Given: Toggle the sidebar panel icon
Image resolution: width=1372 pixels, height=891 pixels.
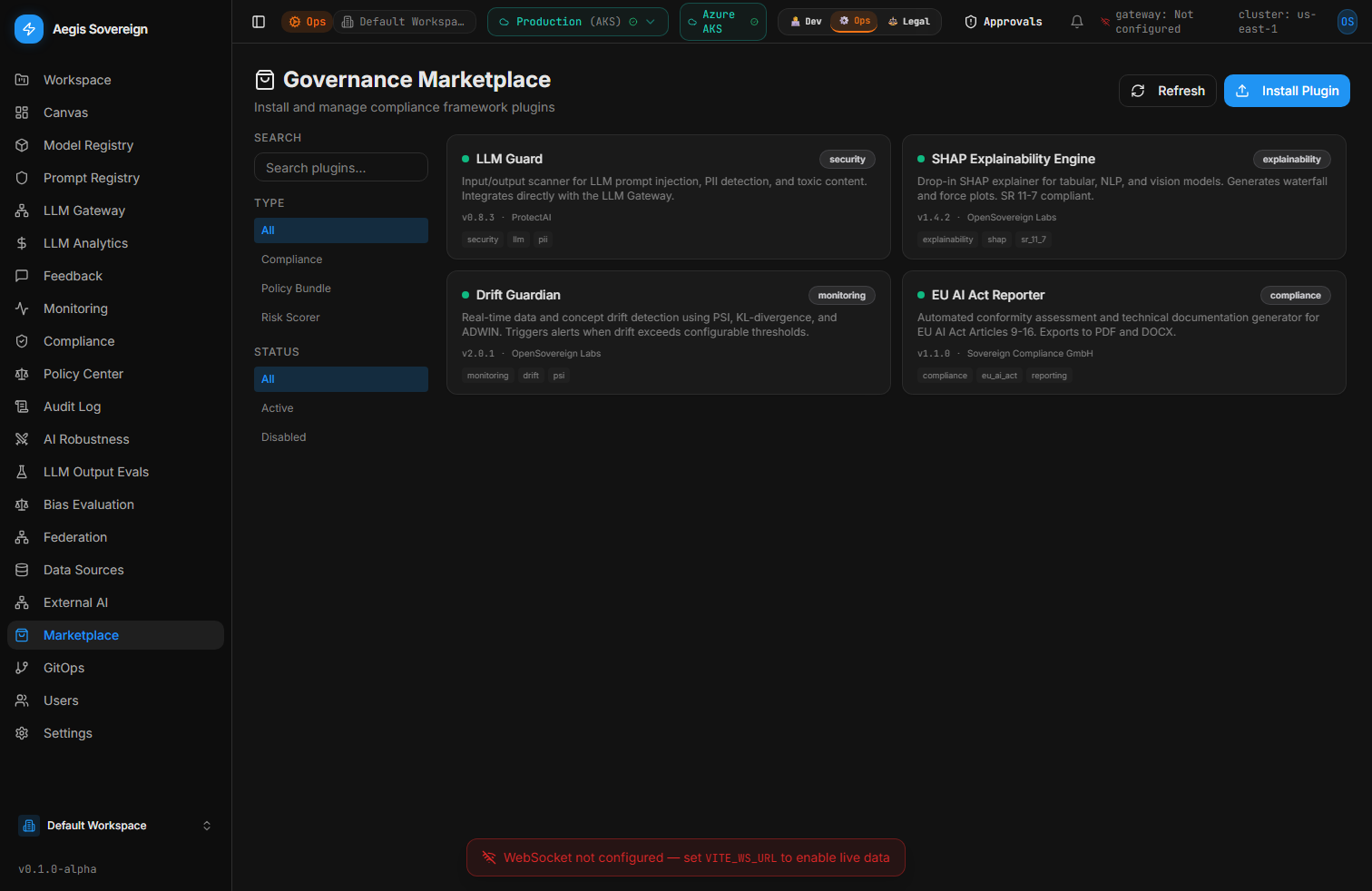Looking at the screenshot, I should (x=259, y=22).
